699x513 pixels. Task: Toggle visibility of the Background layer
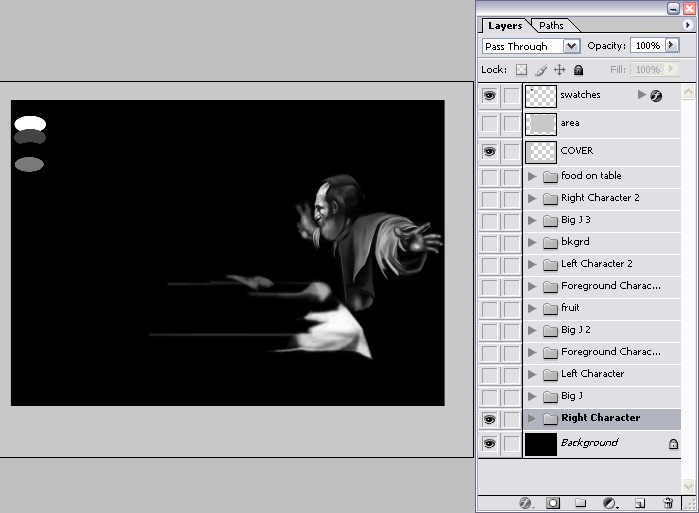pyautogui.click(x=489, y=443)
